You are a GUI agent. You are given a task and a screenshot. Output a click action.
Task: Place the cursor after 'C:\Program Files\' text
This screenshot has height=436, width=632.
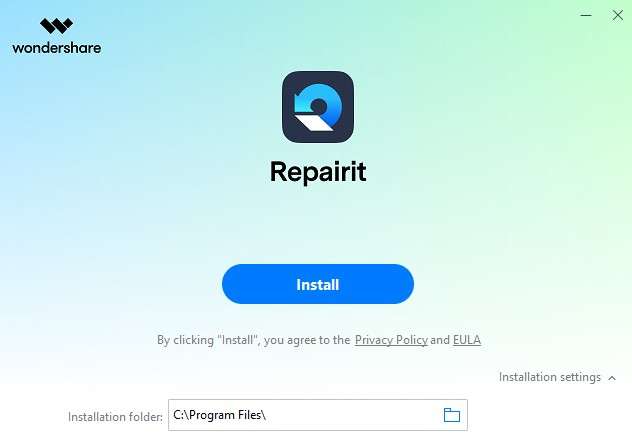pos(267,415)
